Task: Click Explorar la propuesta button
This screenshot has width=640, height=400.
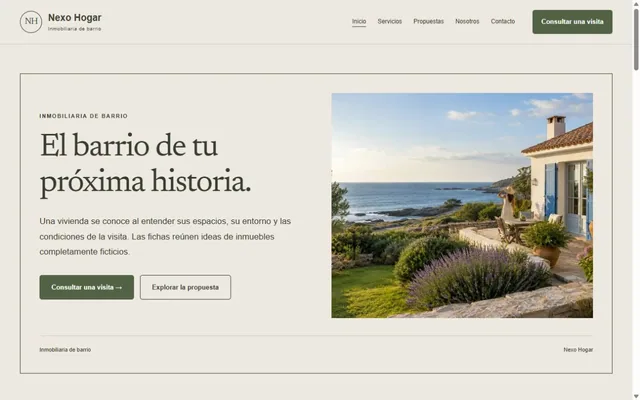Action: (185, 287)
